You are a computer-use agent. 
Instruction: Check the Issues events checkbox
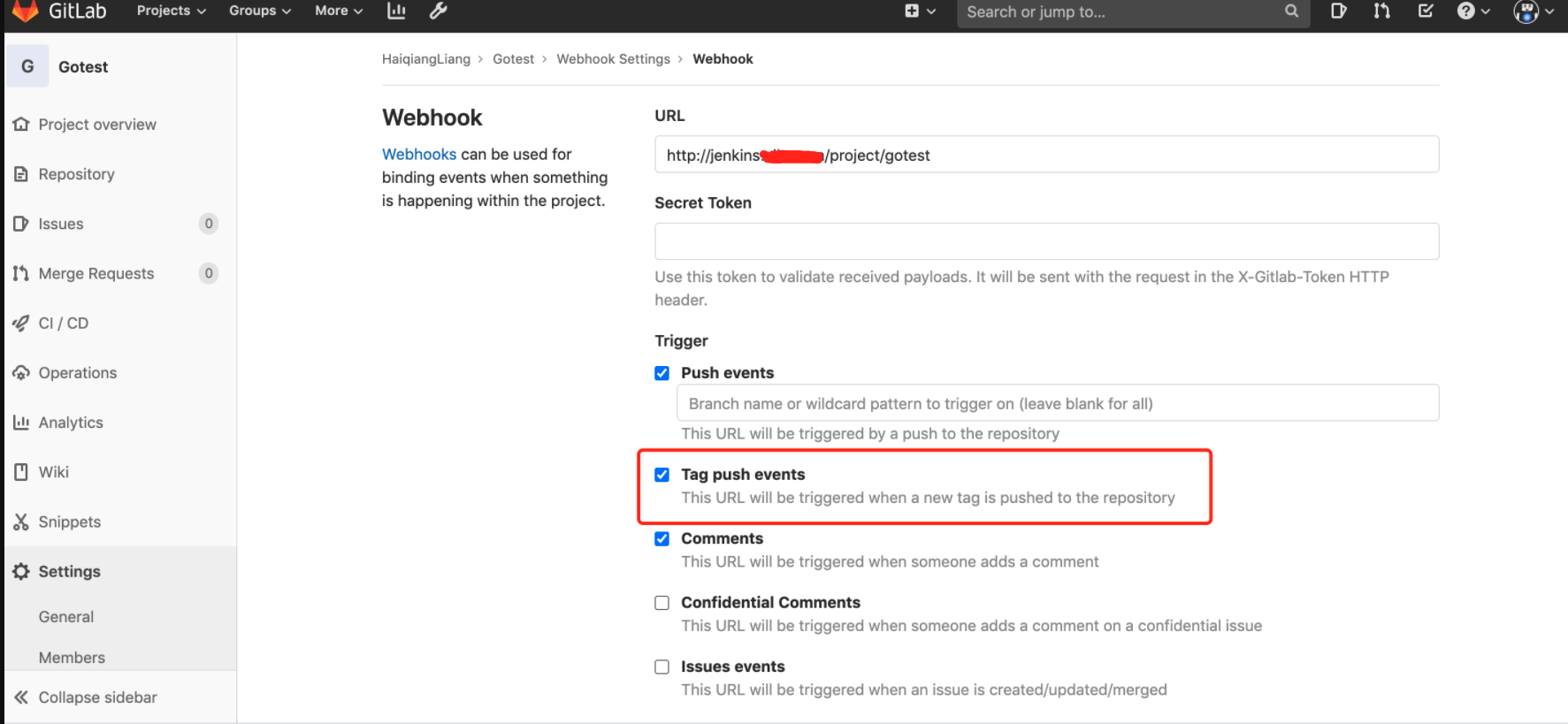coord(662,667)
